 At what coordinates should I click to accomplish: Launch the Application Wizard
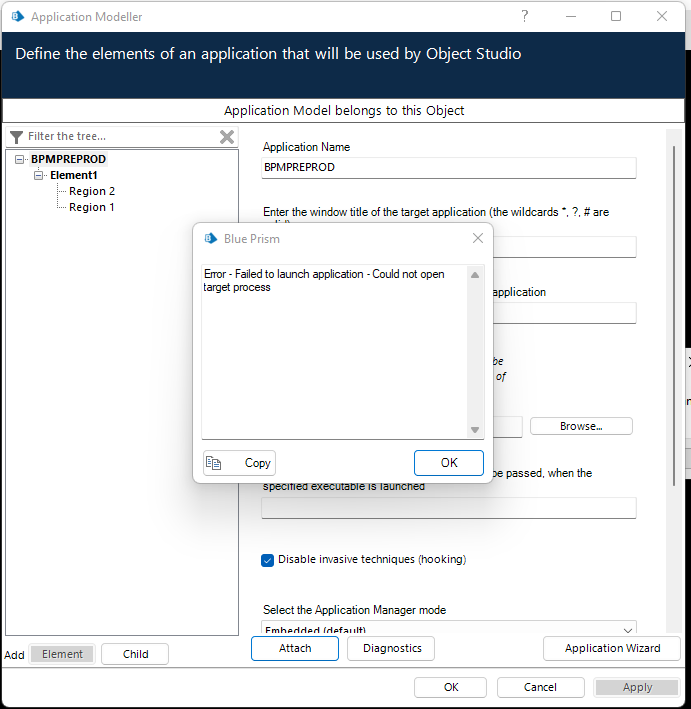tap(612, 648)
